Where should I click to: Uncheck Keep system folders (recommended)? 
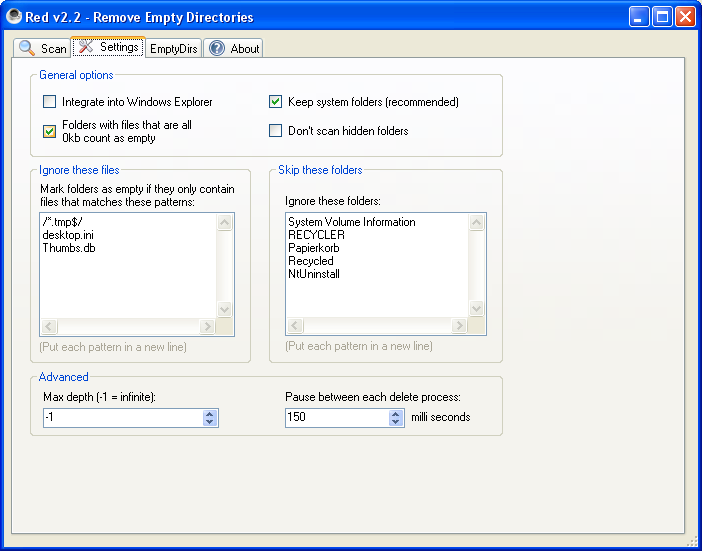click(275, 102)
